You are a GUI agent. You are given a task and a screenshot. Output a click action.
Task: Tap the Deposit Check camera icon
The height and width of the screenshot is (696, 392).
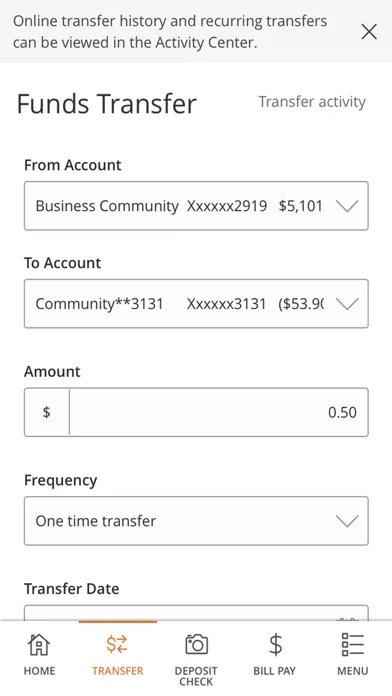(x=196, y=645)
